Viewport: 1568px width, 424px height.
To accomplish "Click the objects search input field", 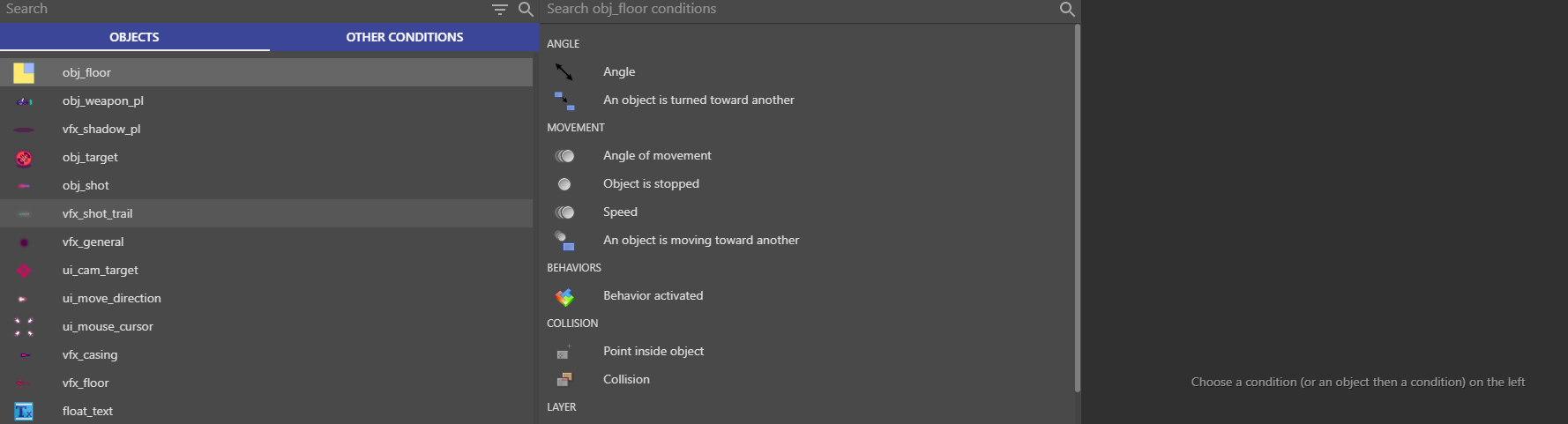I will (x=238, y=10).
